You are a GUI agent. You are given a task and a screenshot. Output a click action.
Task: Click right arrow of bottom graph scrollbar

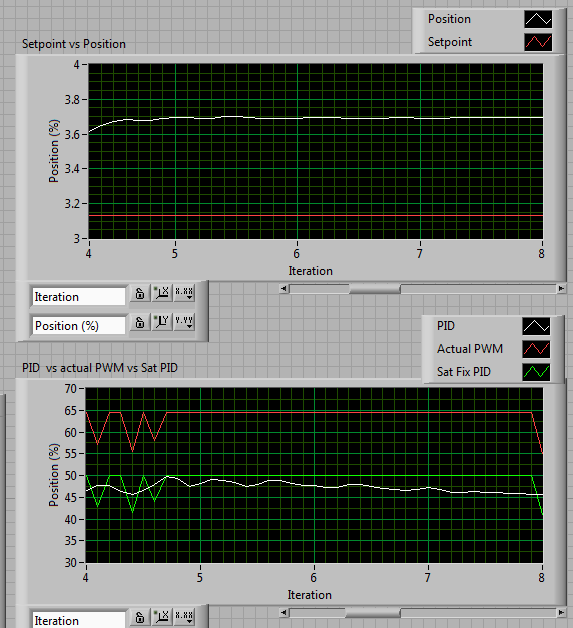point(561,612)
